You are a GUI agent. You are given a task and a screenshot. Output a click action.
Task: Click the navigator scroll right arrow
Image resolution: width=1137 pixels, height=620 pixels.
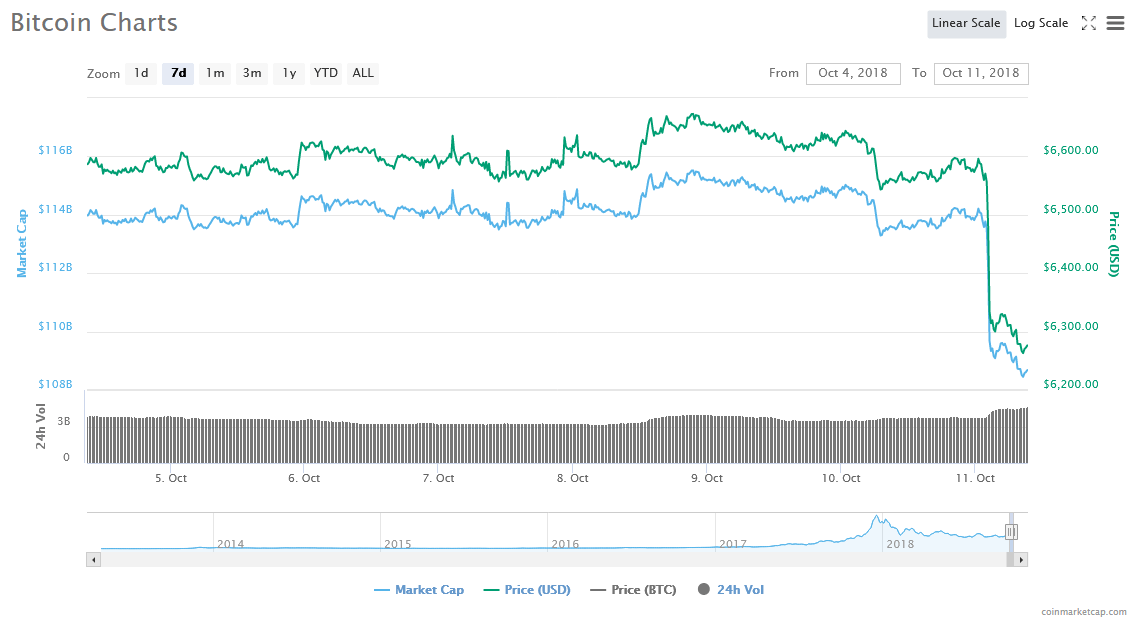1021,560
